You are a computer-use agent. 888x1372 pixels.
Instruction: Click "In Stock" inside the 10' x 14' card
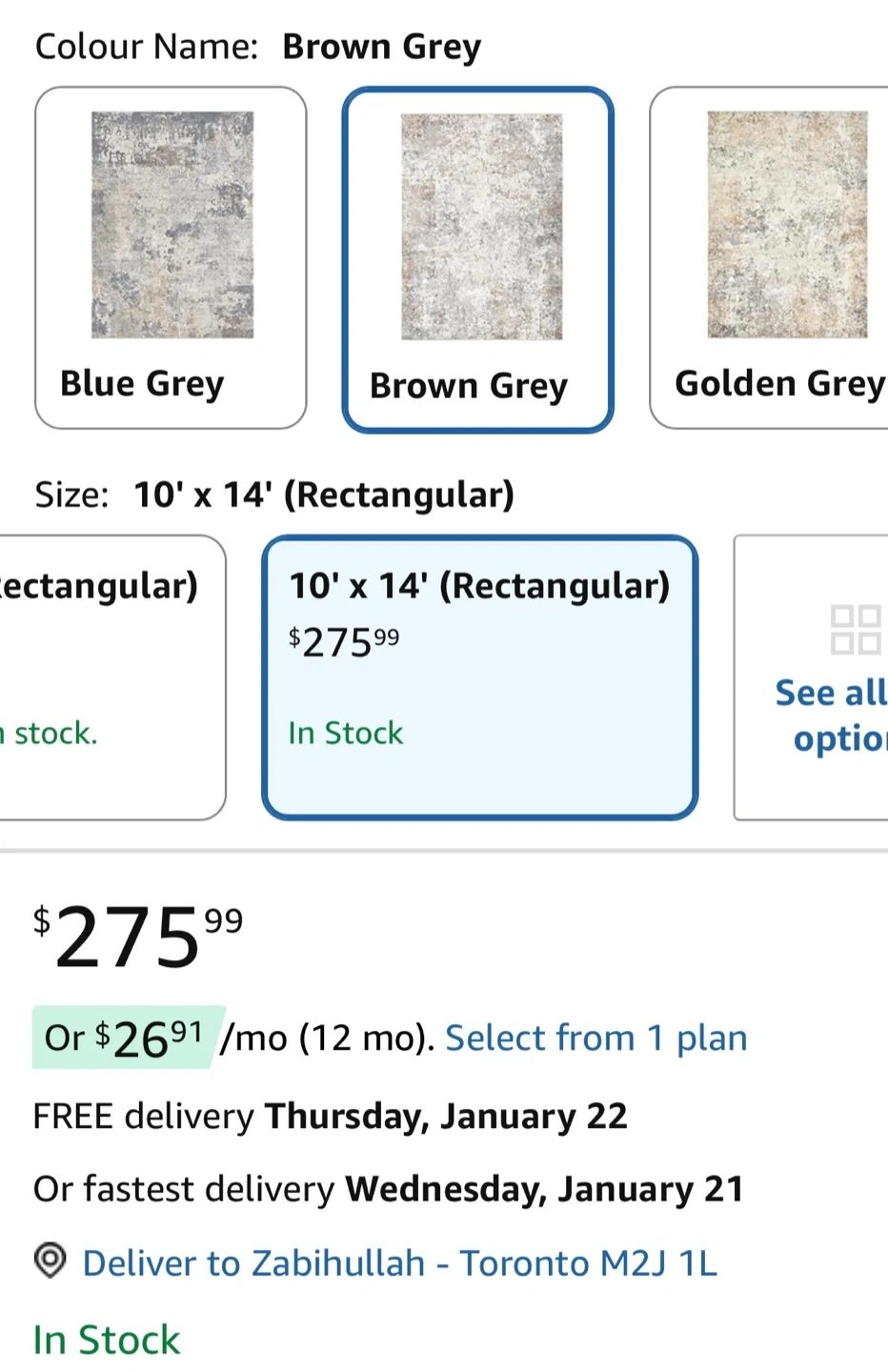coord(346,733)
